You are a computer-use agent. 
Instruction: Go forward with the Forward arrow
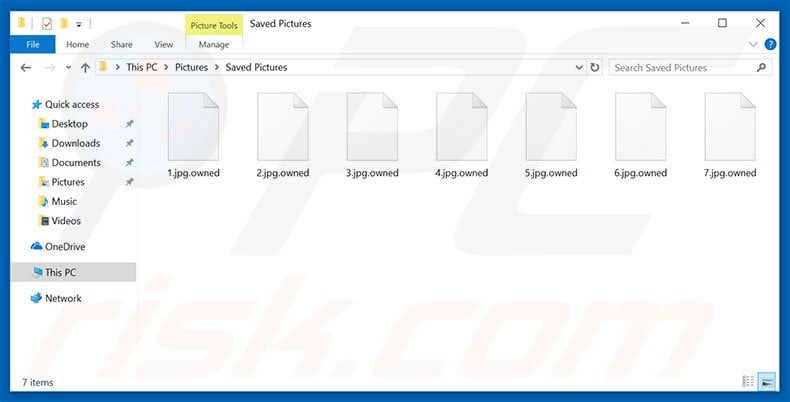click(50, 68)
